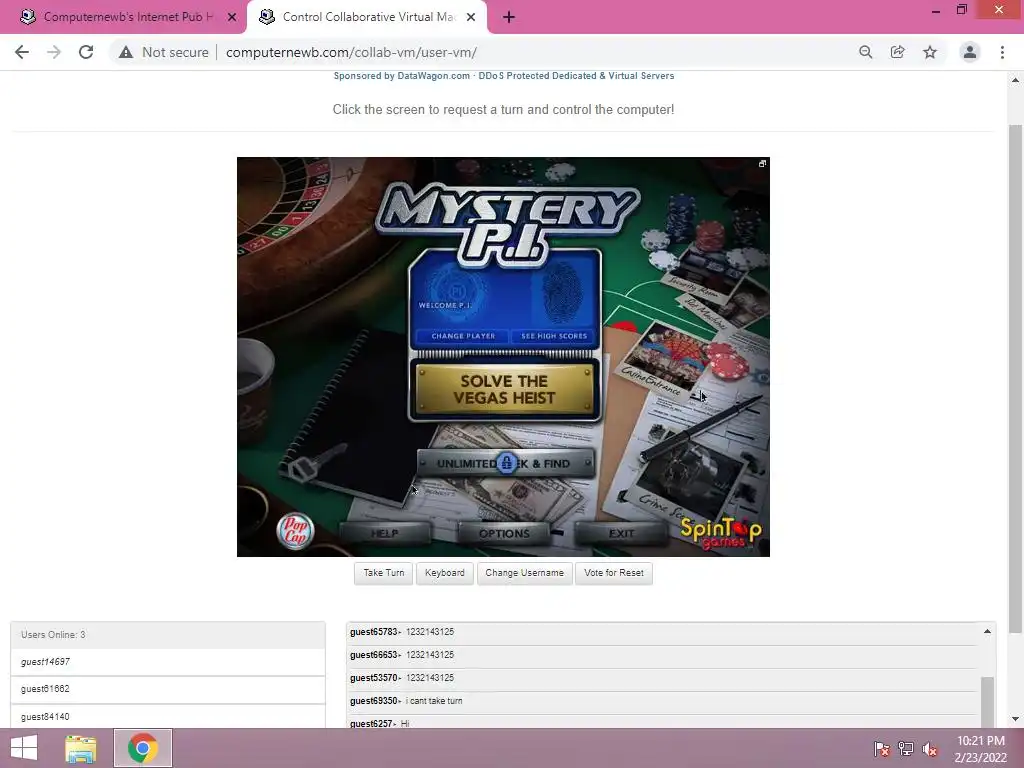Screen dimensions: 1024x768
Task: Open File Explorer from the taskbar
Action: coord(80,748)
